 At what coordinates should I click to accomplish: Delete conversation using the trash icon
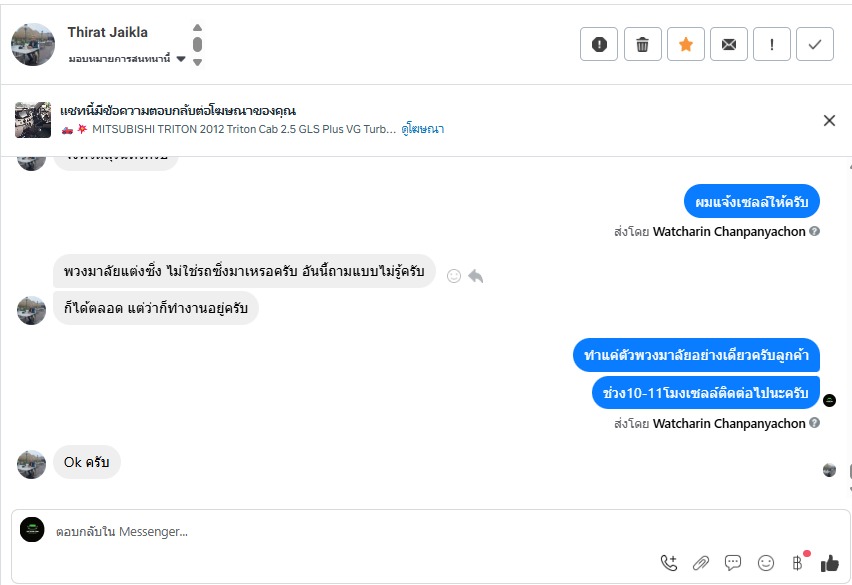(642, 44)
